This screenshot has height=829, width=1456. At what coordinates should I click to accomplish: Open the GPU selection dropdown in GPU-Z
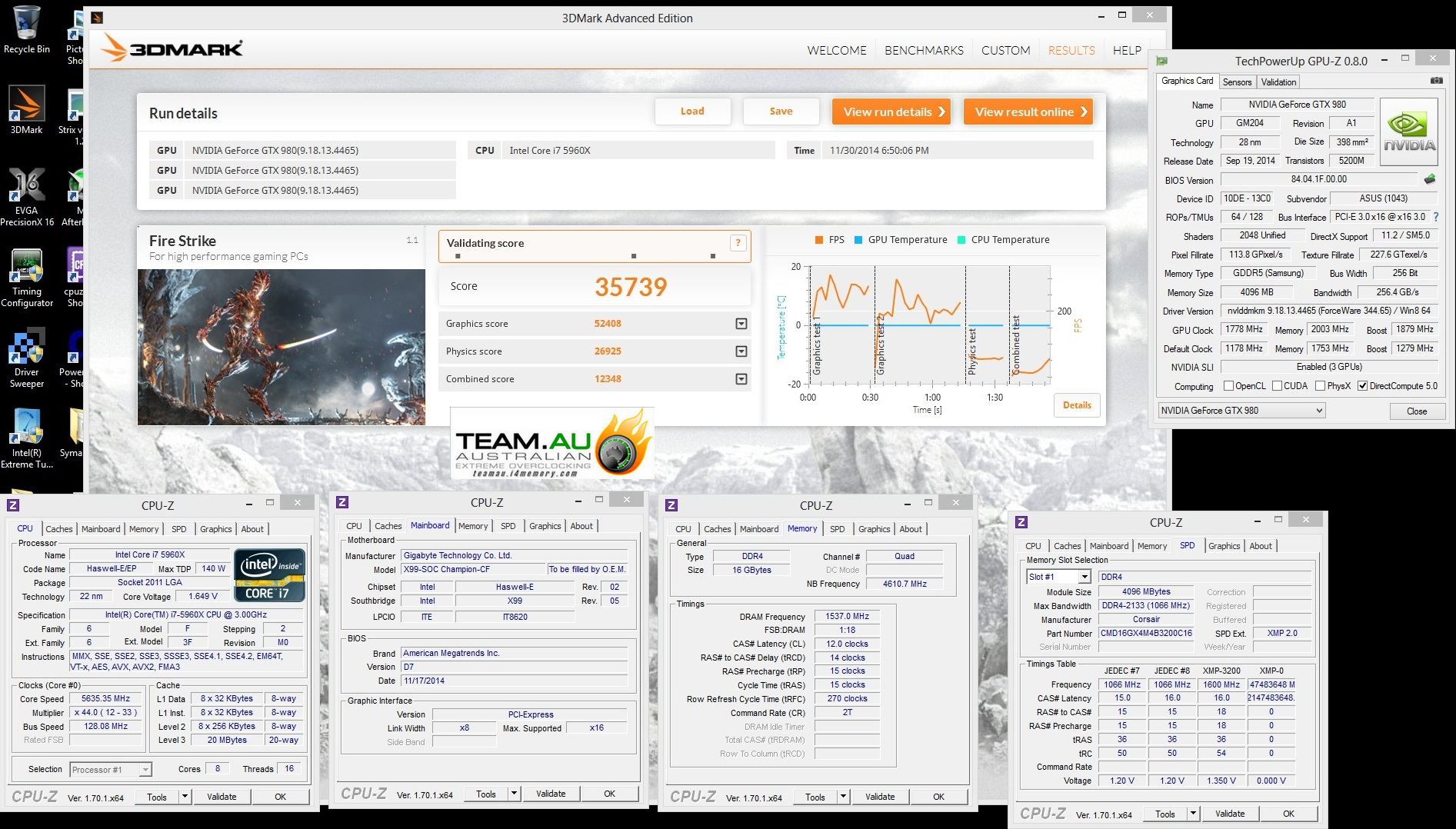click(1241, 411)
